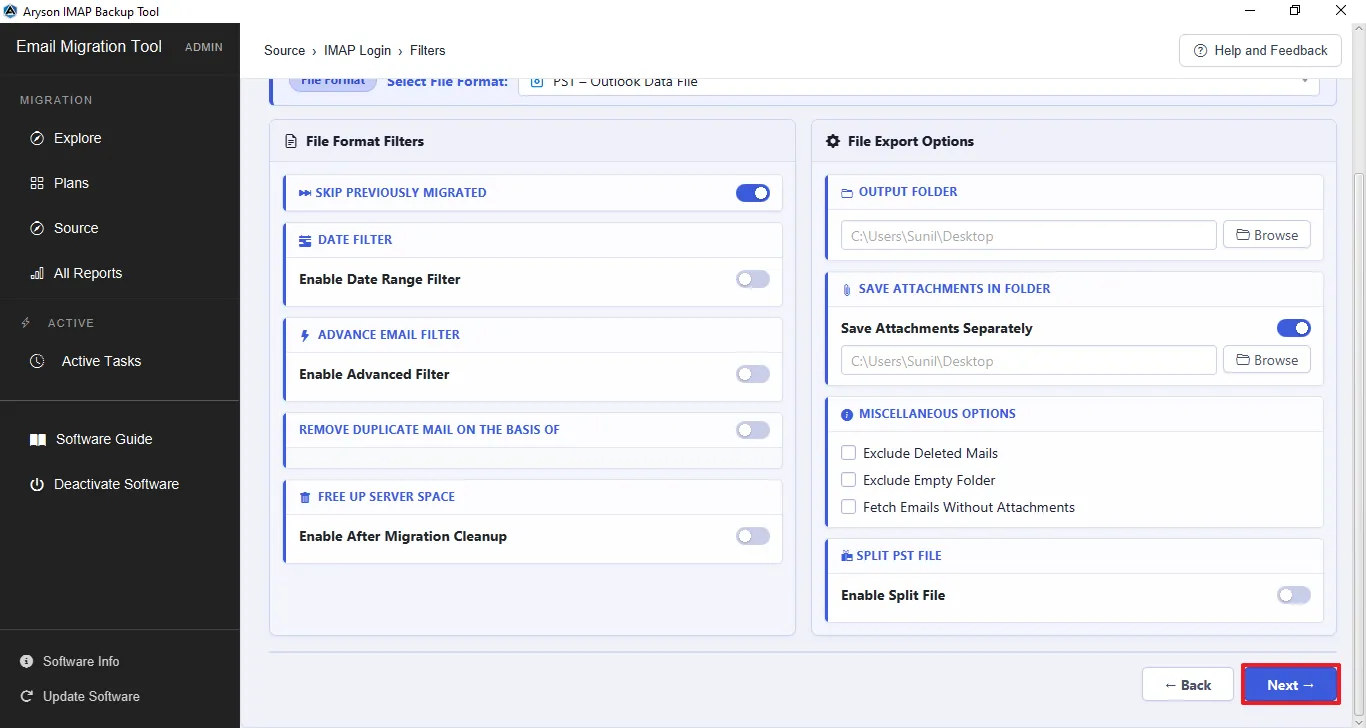Click the Miscellaneous Options info icon
The width and height of the screenshot is (1366, 728).
tap(847, 414)
